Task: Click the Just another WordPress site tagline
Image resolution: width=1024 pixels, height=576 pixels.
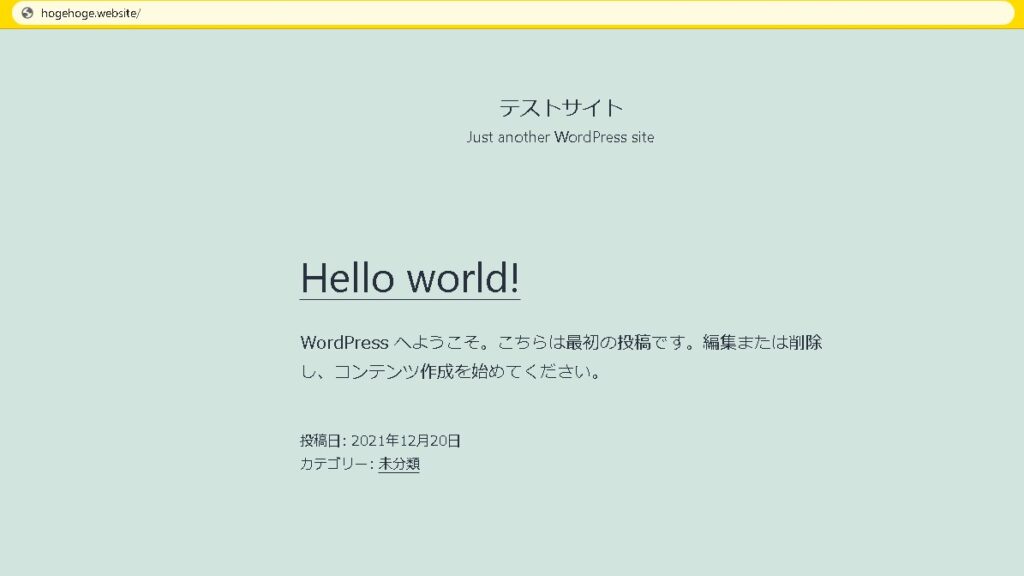Action: [x=560, y=137]
